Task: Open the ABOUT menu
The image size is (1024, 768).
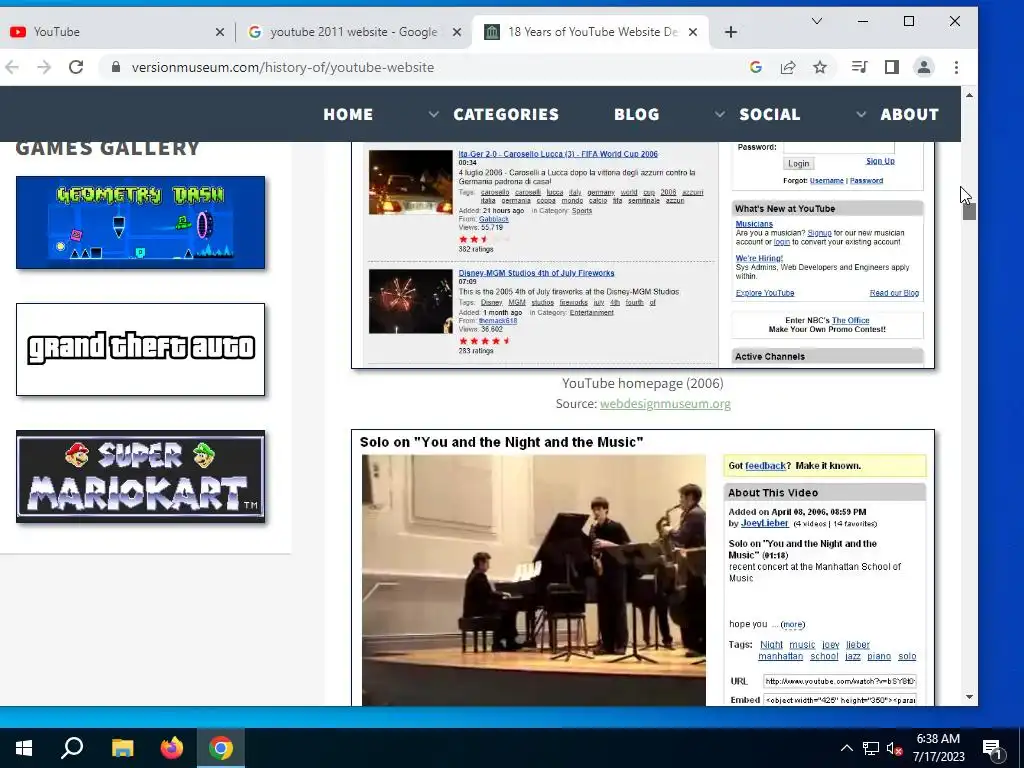Action: point(910,114)
